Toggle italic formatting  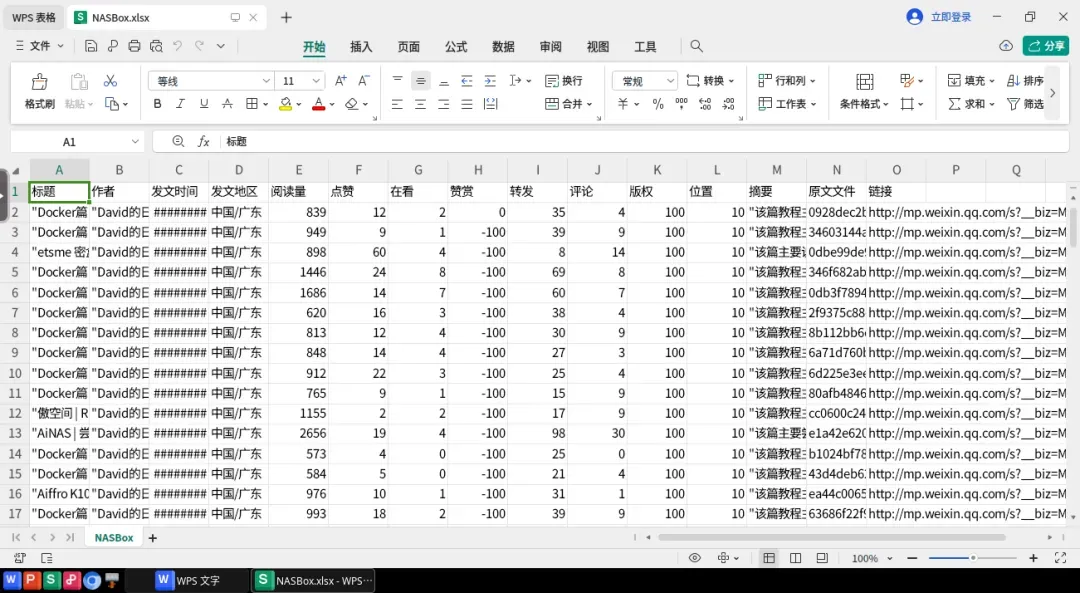(x=180, y=104)
